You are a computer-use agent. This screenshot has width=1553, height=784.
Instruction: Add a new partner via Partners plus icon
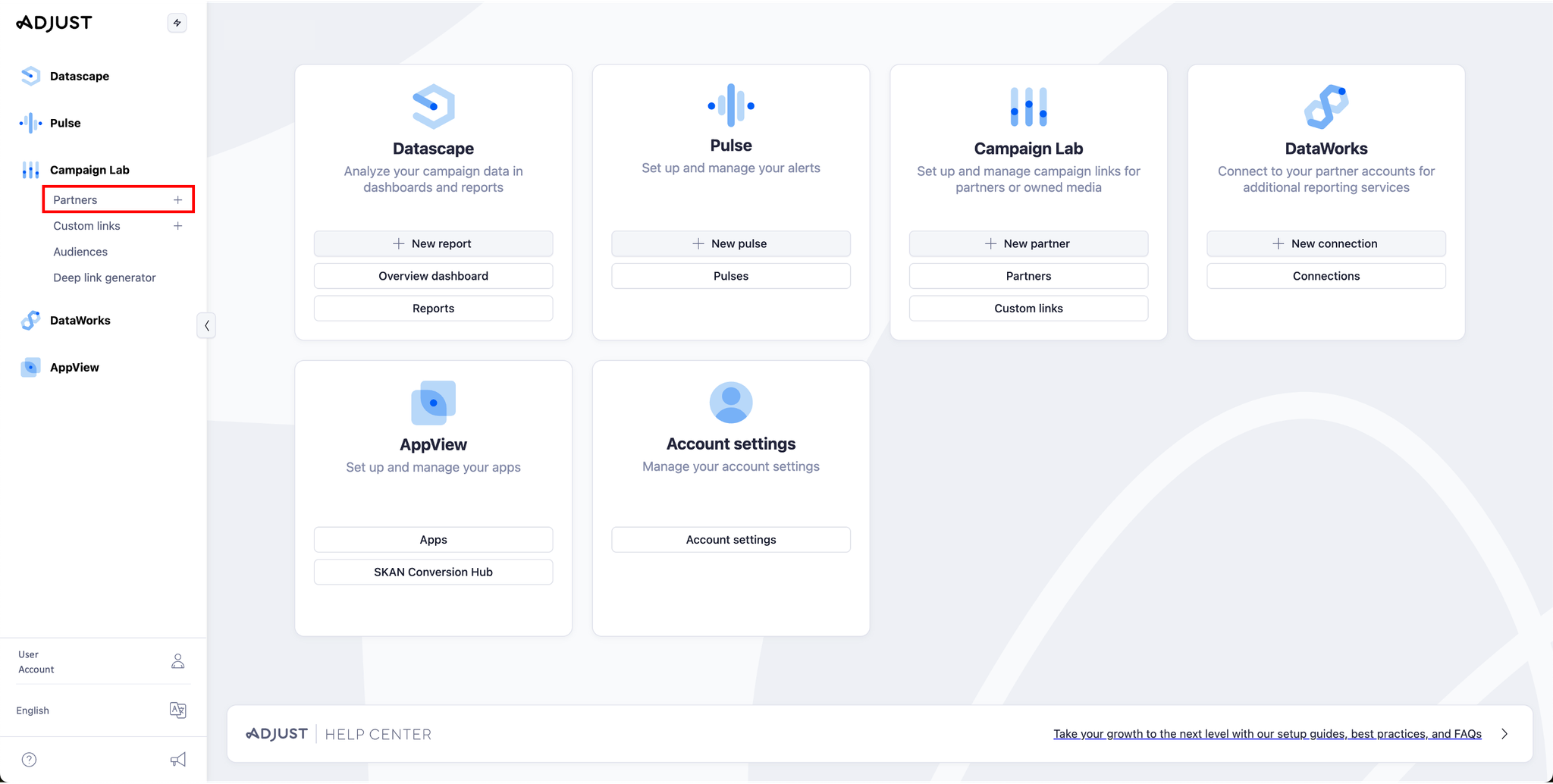[177, 200]
